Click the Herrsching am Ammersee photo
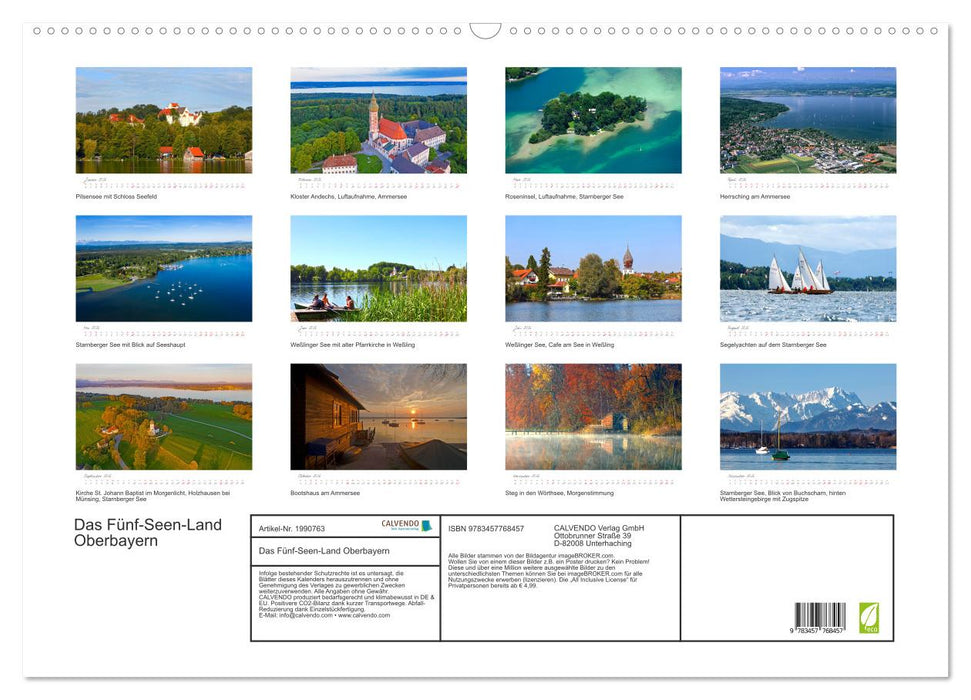971x700 pixels. click(806, 119)
